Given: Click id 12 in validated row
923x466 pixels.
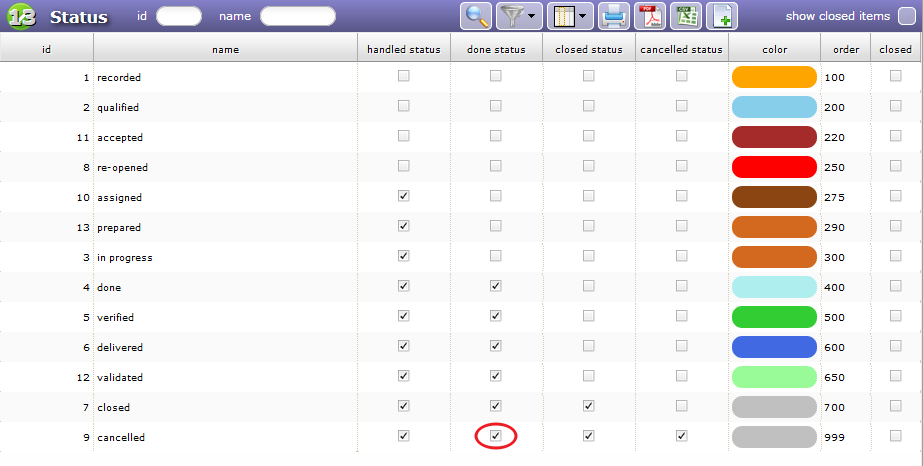Looking at the screenshot, I should [x=83, y=377].
